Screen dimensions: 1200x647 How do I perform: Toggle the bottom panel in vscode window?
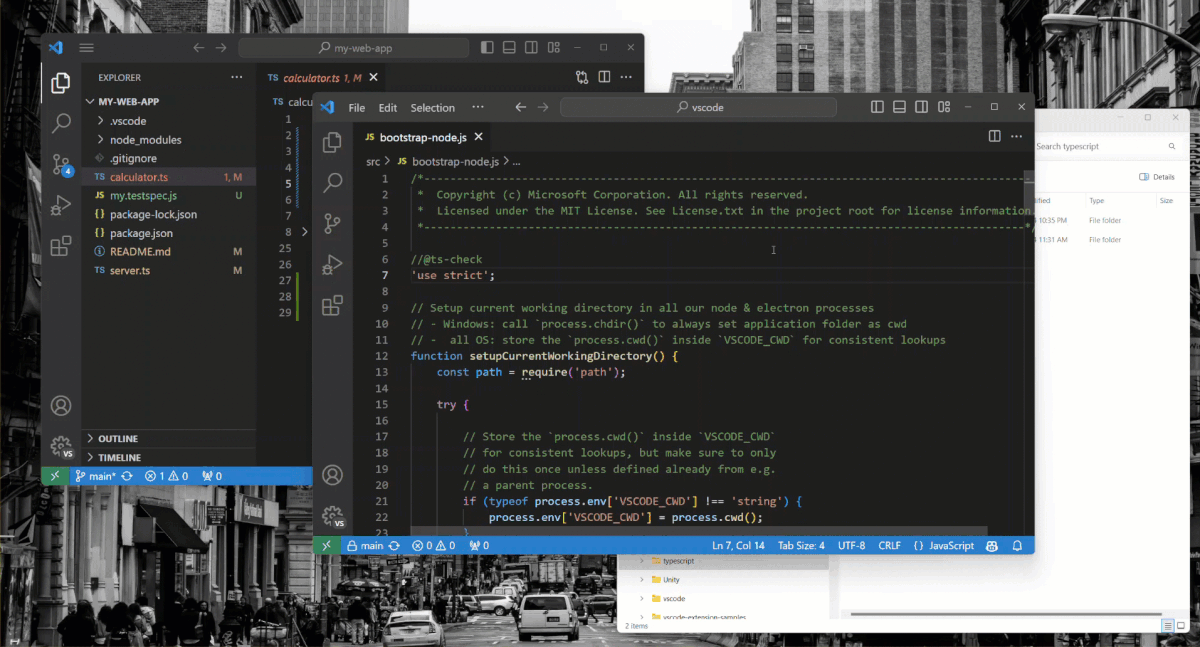point(898,107)
